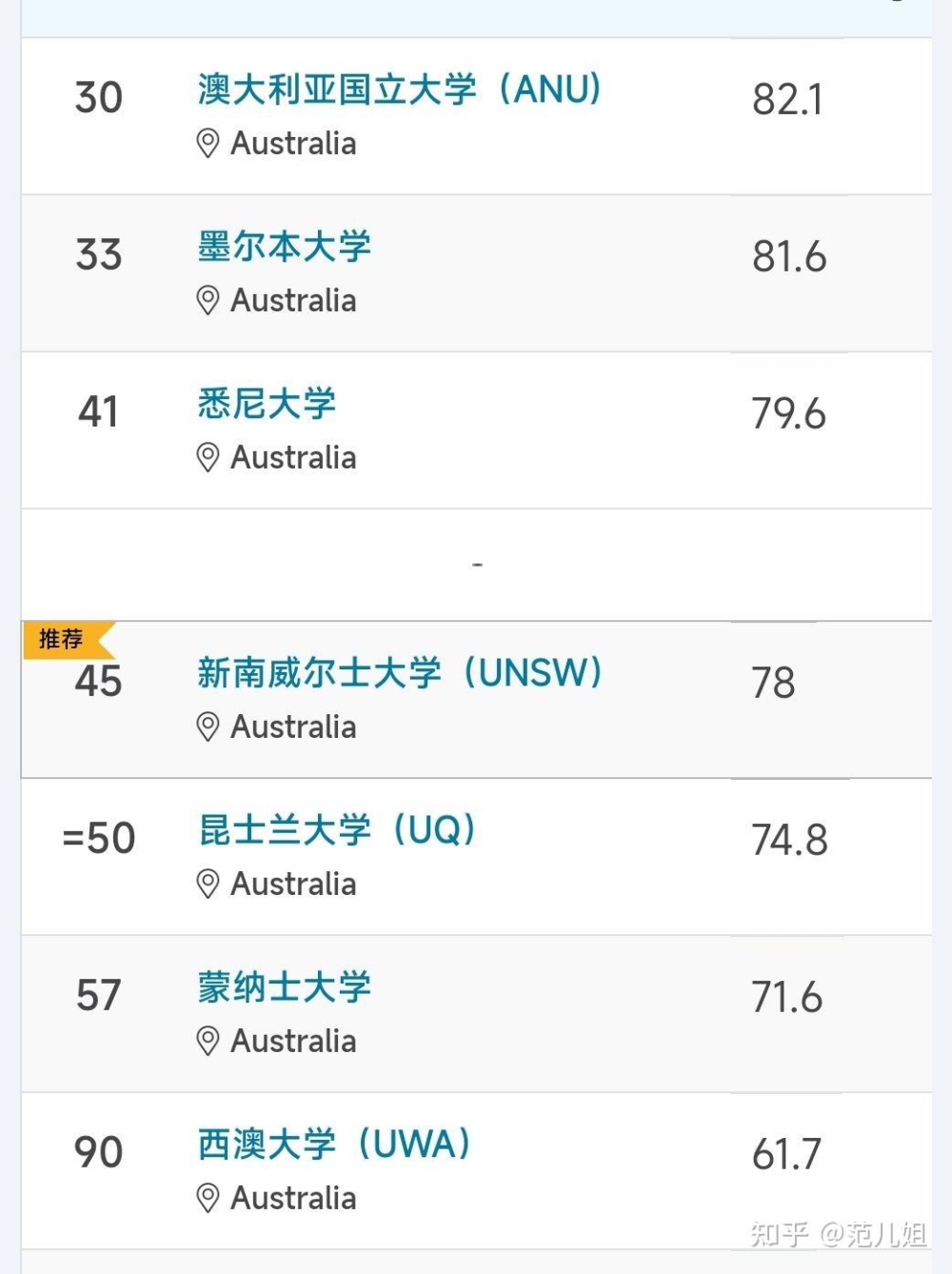Click the 推荐 recommended badge
The height and width of the screenshot is (1274, 952).
point(67,640)
